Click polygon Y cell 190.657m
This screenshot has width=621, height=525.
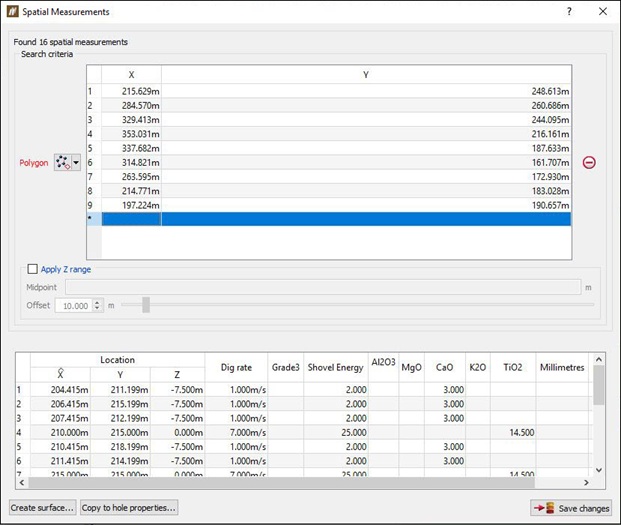[366, 205]
